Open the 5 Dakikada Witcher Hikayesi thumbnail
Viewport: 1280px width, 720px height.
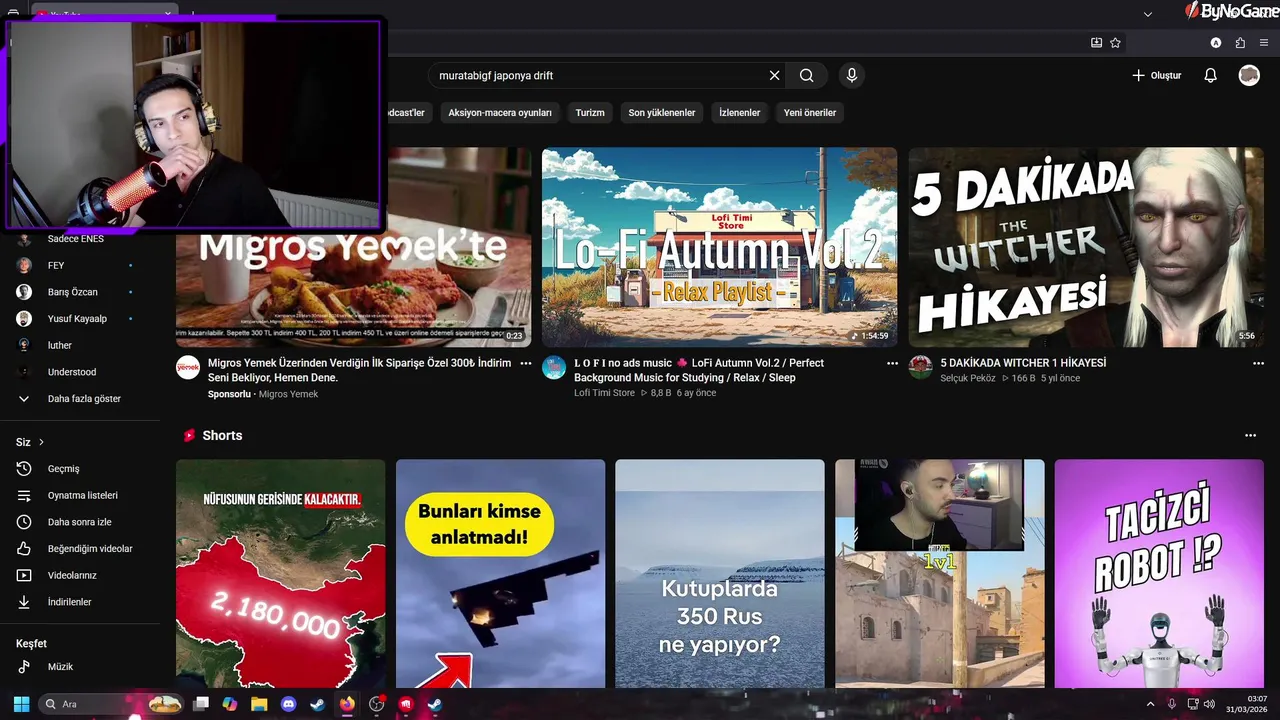[x=1086, y=247]
